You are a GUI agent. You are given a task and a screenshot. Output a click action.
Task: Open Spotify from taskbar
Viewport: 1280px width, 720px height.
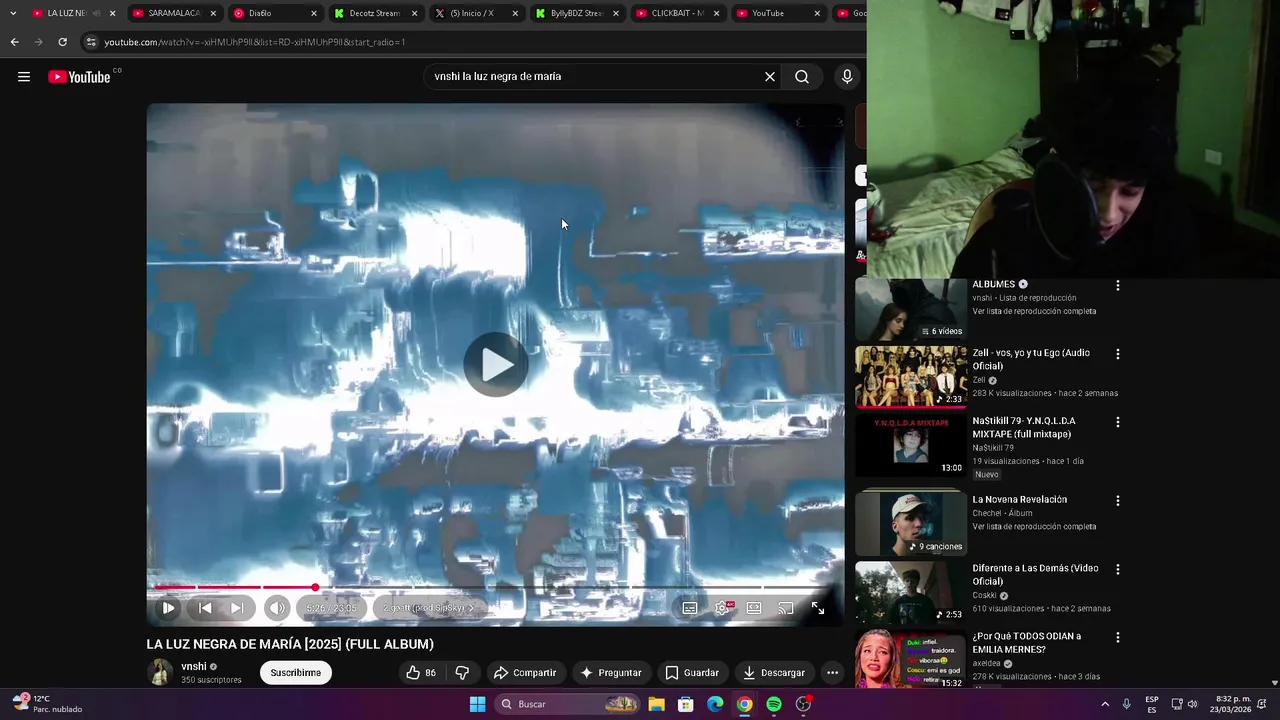[x=774, y=704]
